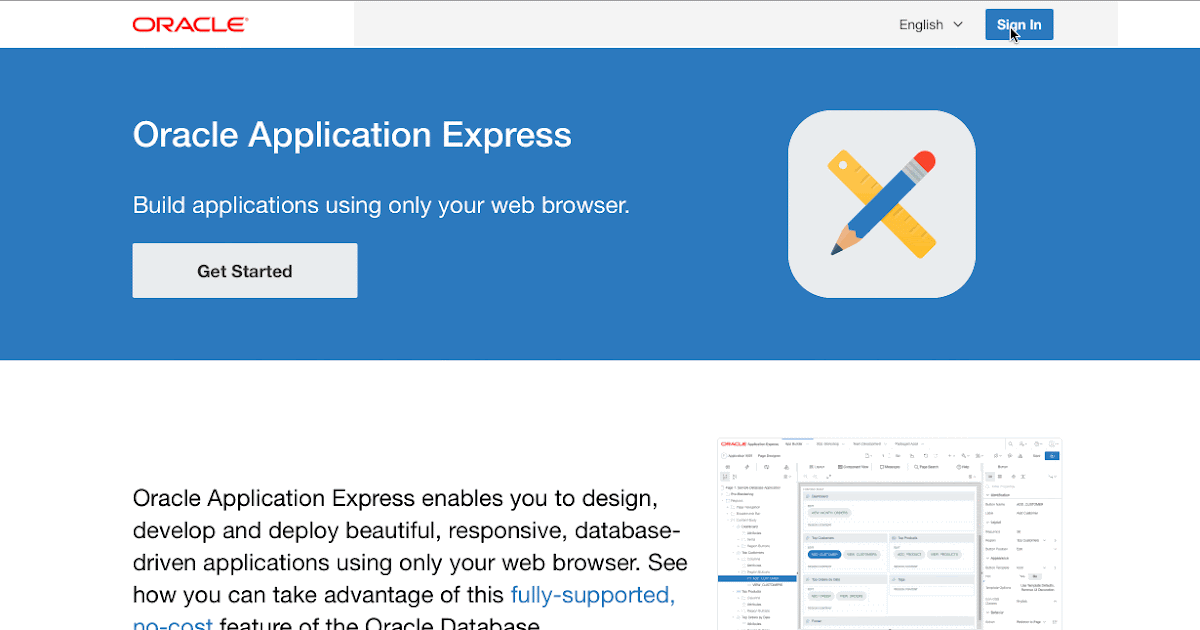
Task: Click the Search icon in the APEX header
Action: [x=1011, y=443]
